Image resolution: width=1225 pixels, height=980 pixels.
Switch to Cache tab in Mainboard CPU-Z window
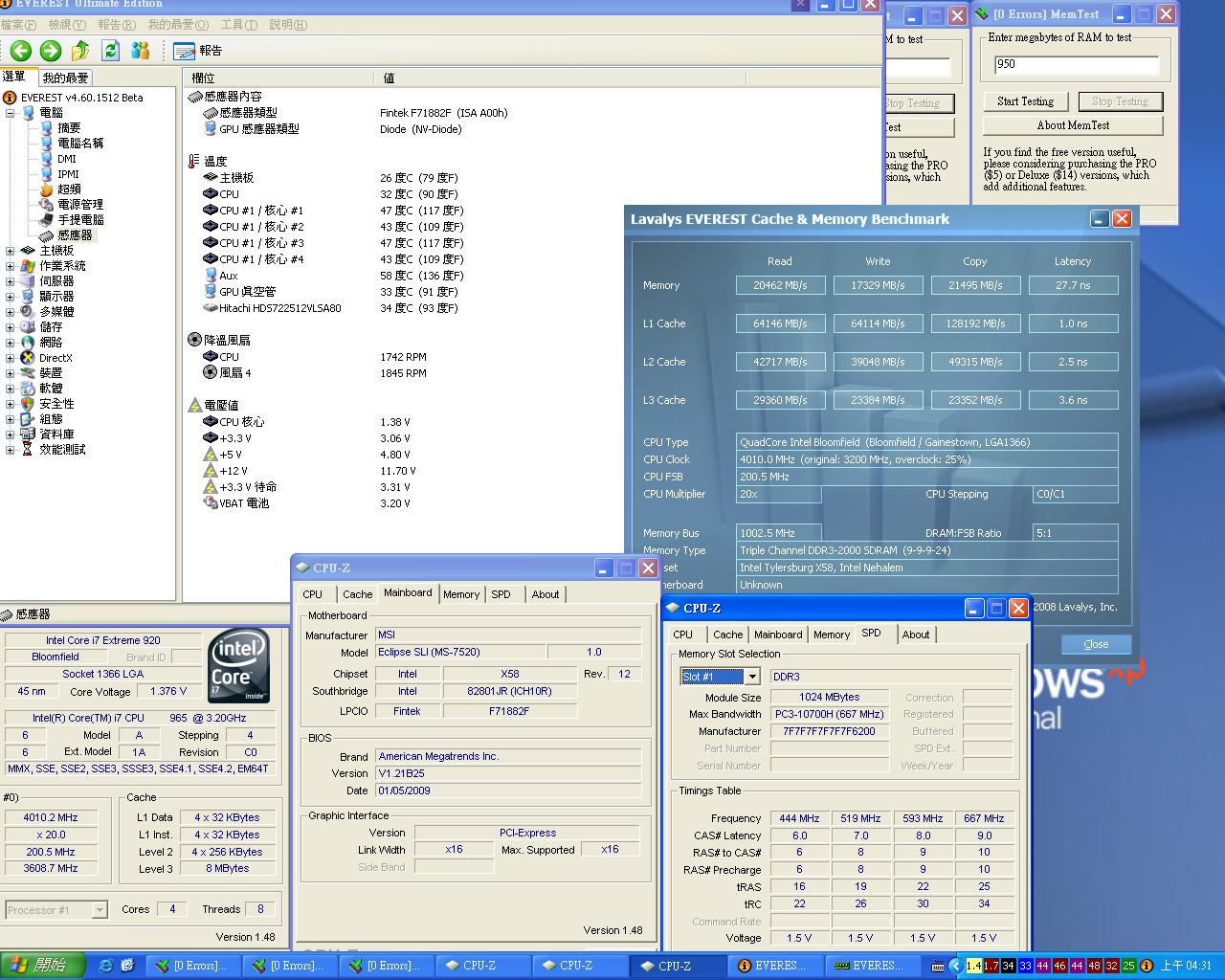pos(357,594)
